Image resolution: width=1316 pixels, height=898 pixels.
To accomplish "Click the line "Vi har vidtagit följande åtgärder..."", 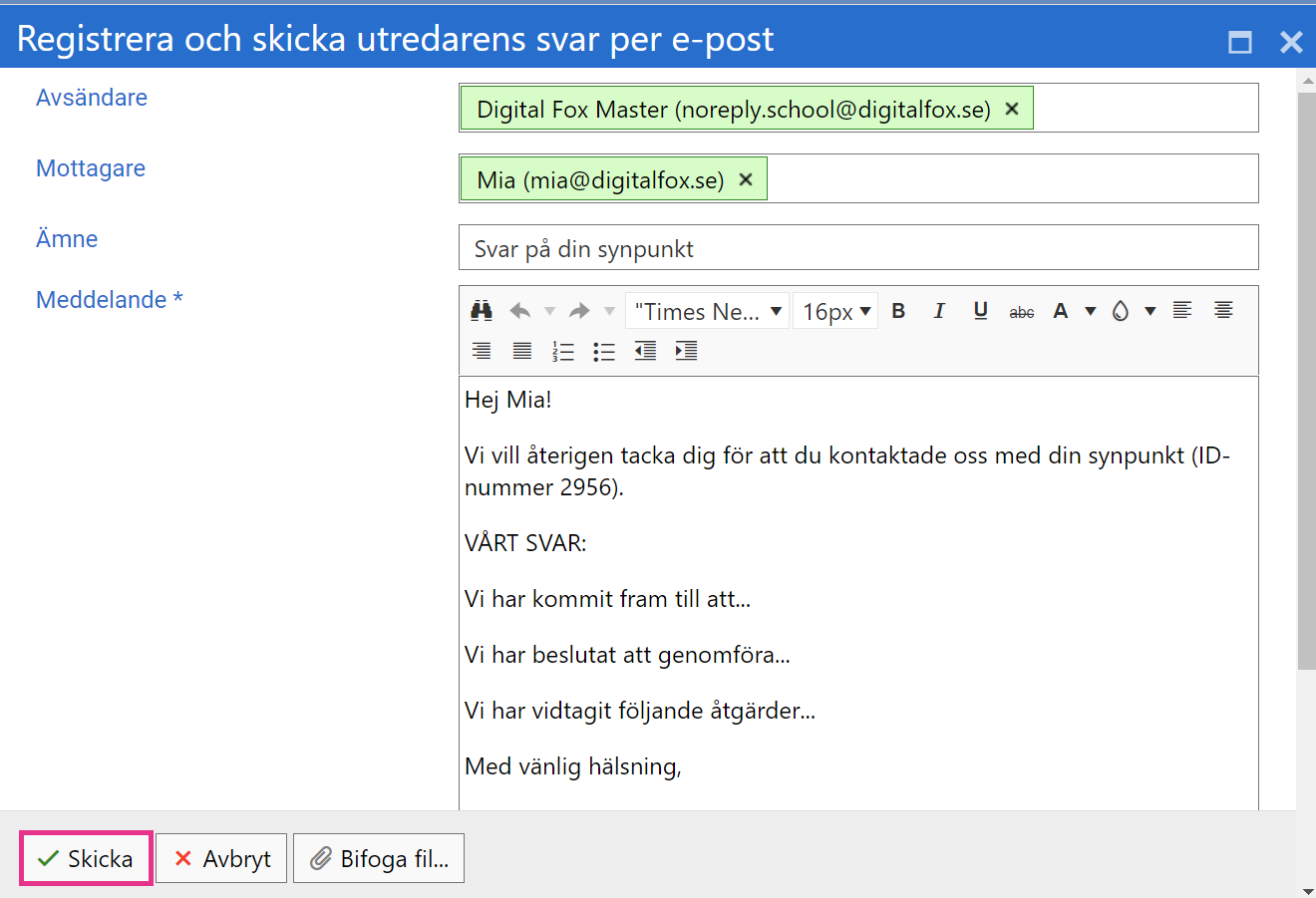I will 640,711.
